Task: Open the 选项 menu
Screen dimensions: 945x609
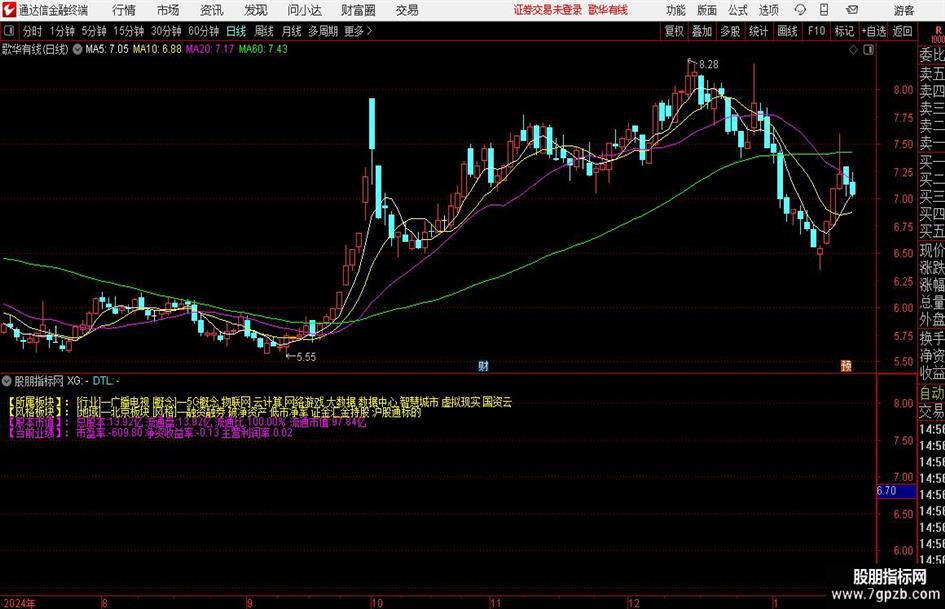Action: click(x=768, y=10)
